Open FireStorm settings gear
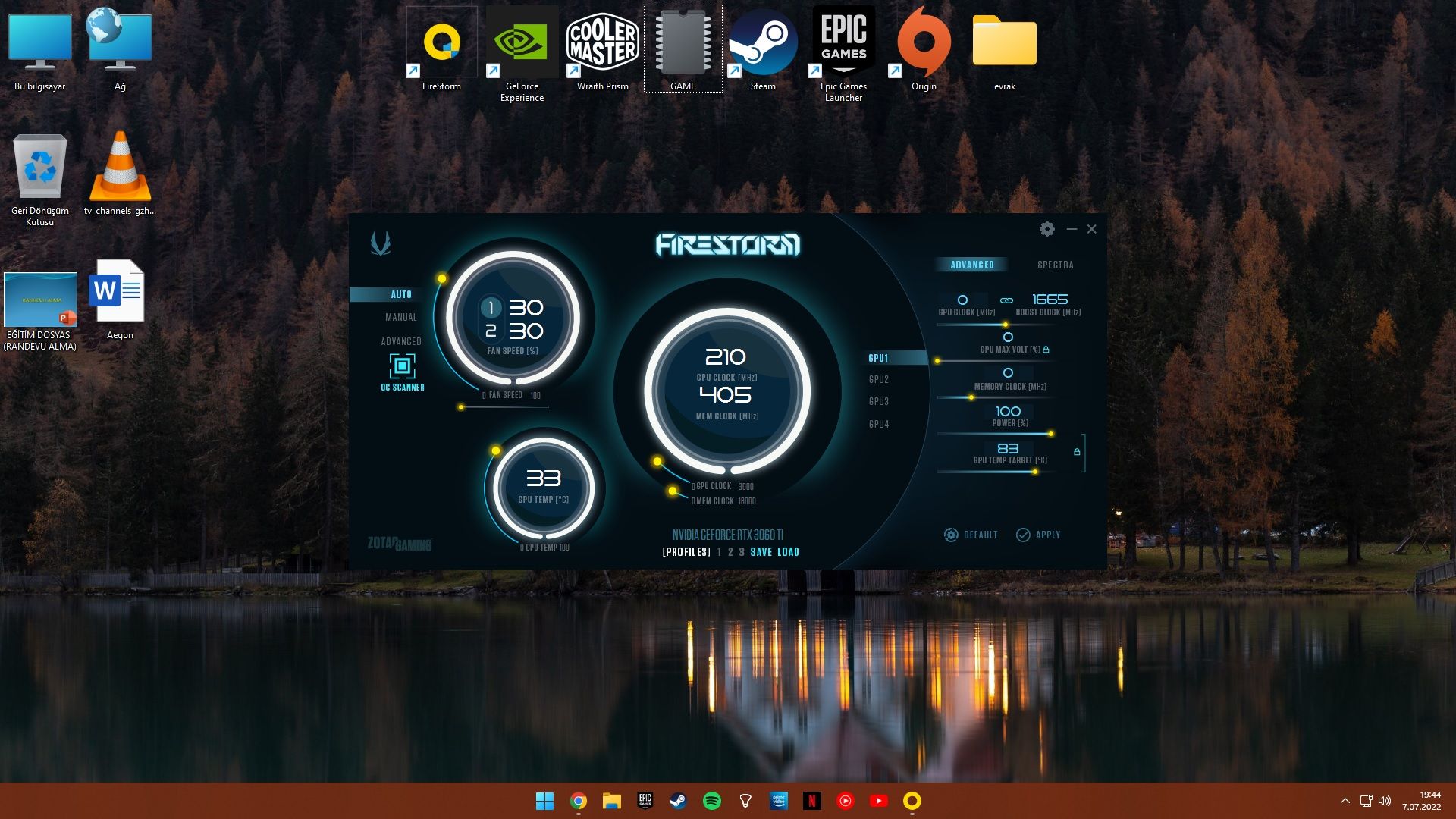The height and width of the screenshot is (819, 1456). pos(1046,229)
